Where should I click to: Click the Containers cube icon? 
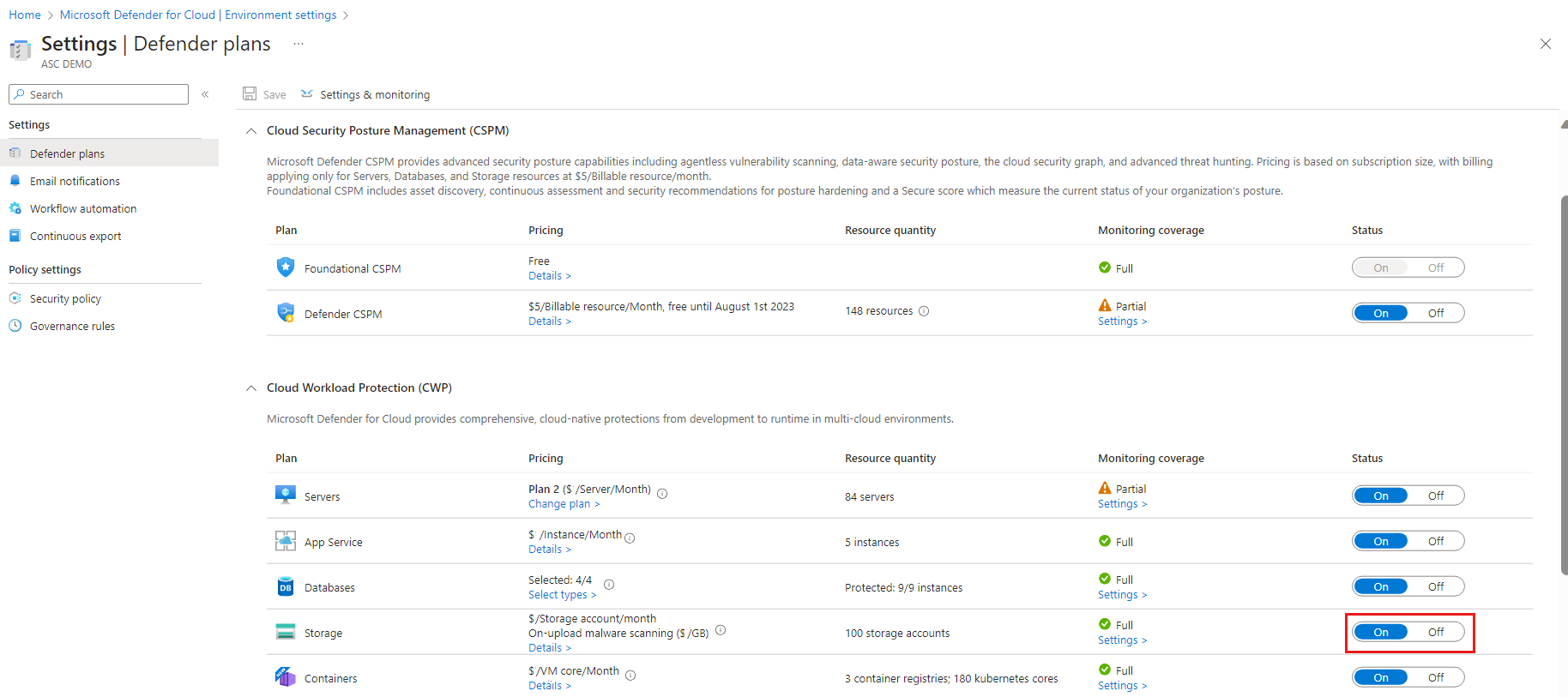click(286, 677)
